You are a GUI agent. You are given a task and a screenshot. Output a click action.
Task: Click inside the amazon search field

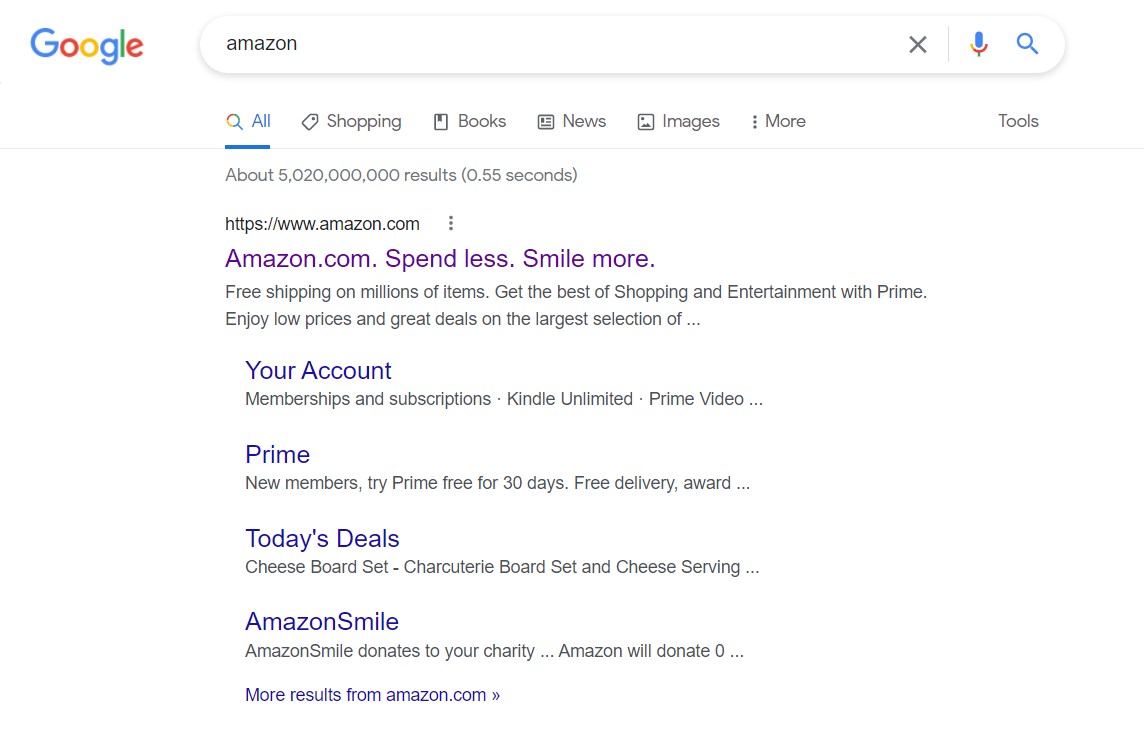554,44
